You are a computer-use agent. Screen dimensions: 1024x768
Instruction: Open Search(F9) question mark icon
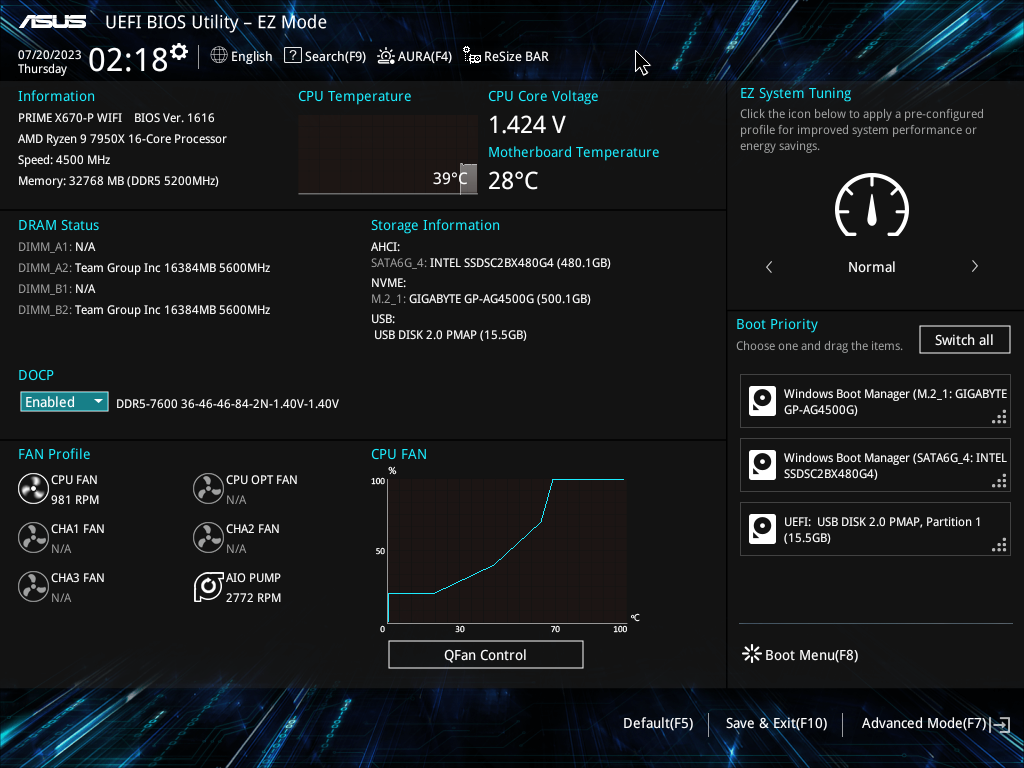[x=293, y=56]
